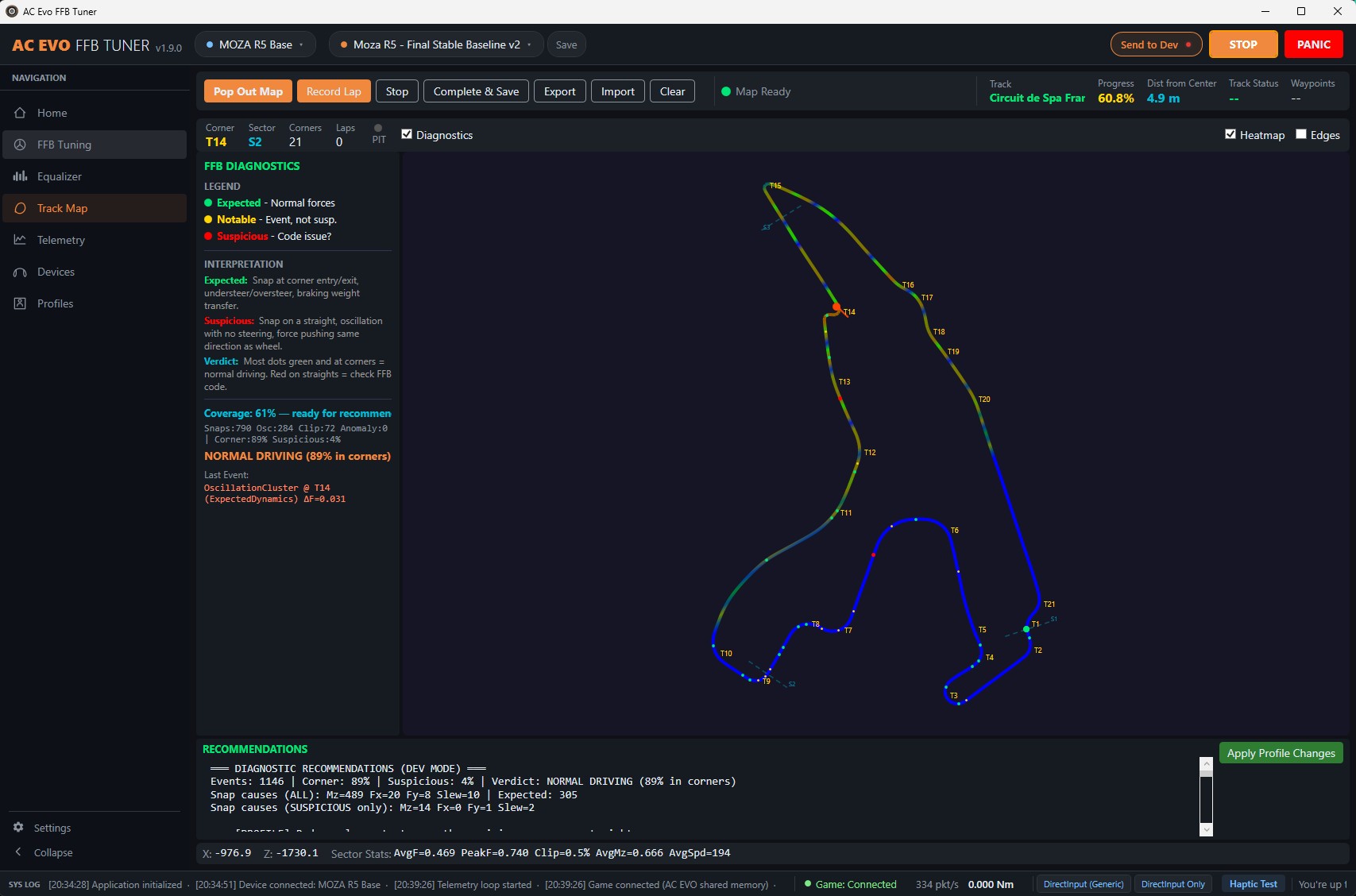The height and width of the screenshot is (896, 1356).
Task: Go to the Home page
Action: click(94, 113)
